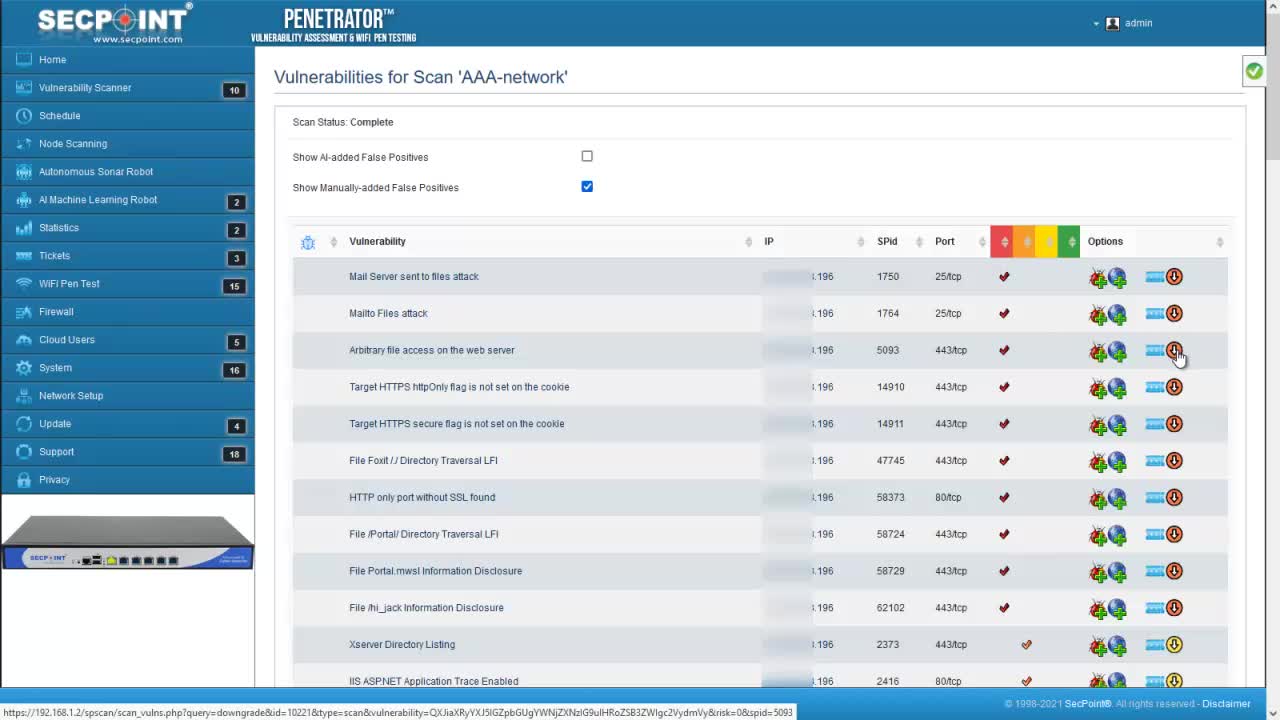Open the bug add icon for Mail Server attack
Image resolution: width=1280 pixels, height=720 pixels.
click(x=1098, y=277)
